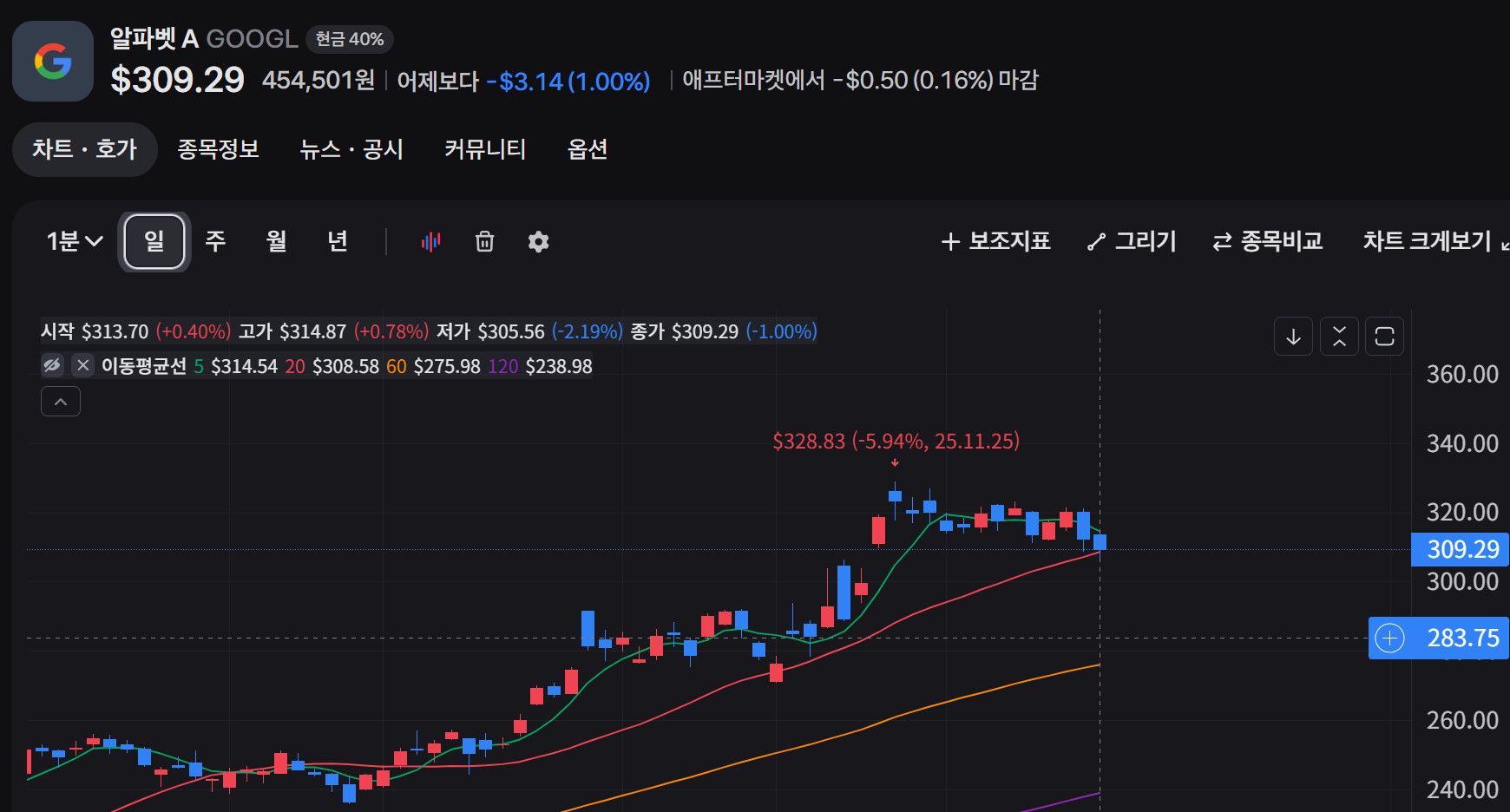The height and width of the screenshot is (812, 1510).
Task: Click the 알파벳 A stock name
Action: pos(154,38)
